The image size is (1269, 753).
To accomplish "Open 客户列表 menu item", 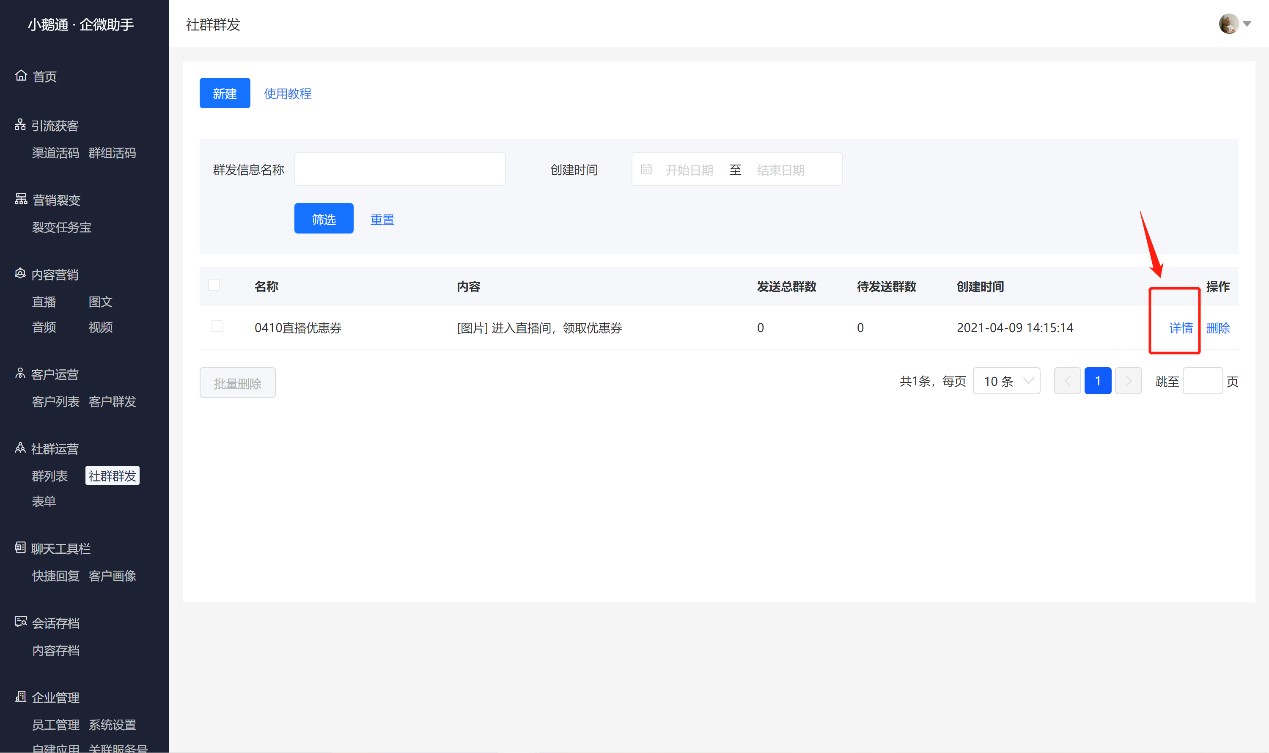I will pyautogui.click(x=56, y=401).
